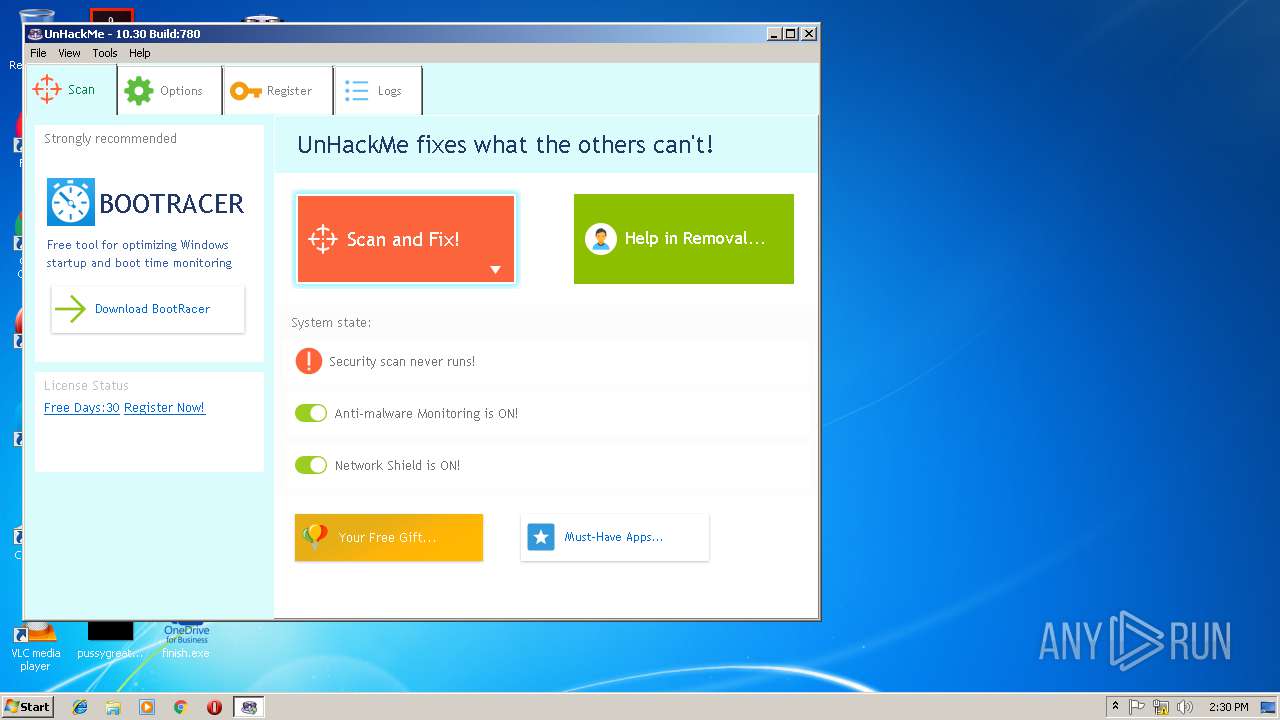Click the orange key Register icon
The image size is (1280, 720).
[x=246, y=91]
